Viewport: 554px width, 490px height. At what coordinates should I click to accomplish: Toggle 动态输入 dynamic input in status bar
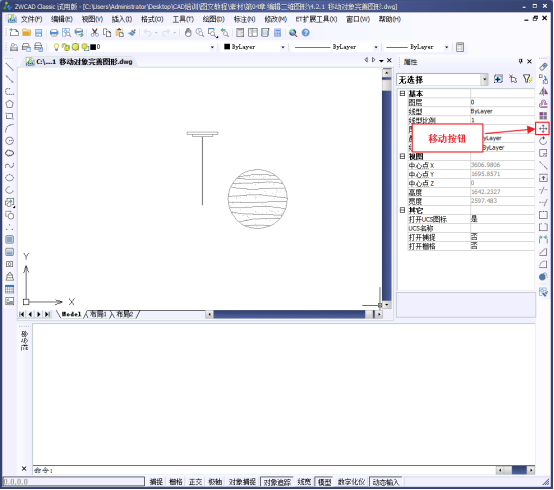[385, 482]
